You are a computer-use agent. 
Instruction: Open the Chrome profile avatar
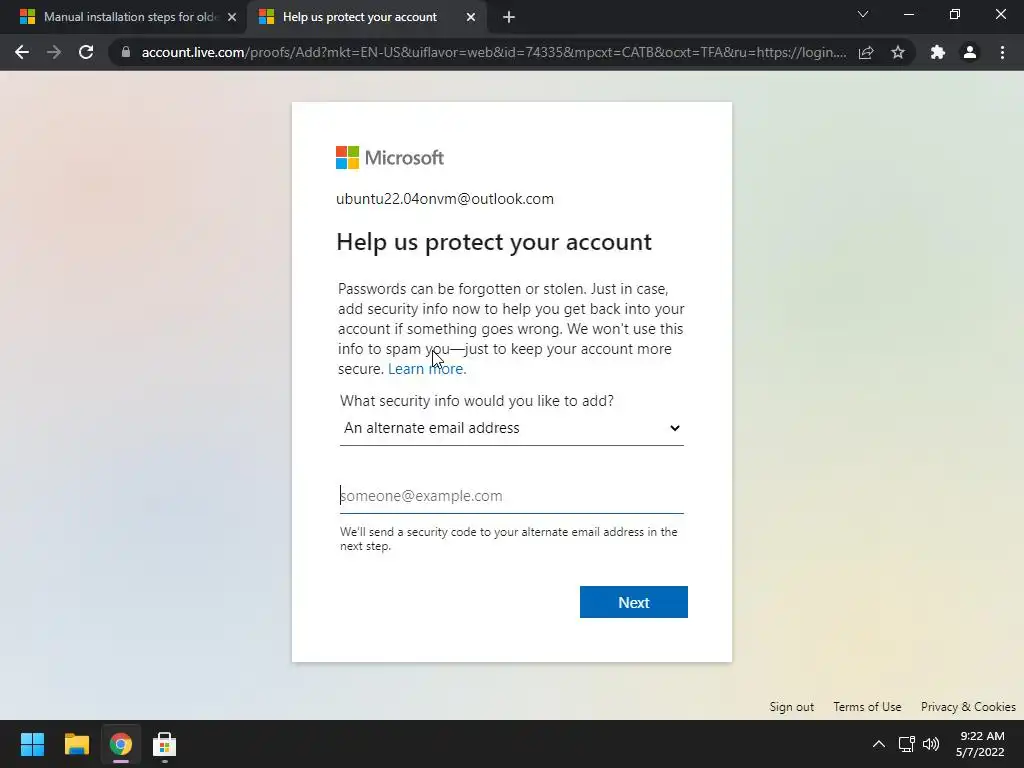pyautogui.click(x=970, y=52)
